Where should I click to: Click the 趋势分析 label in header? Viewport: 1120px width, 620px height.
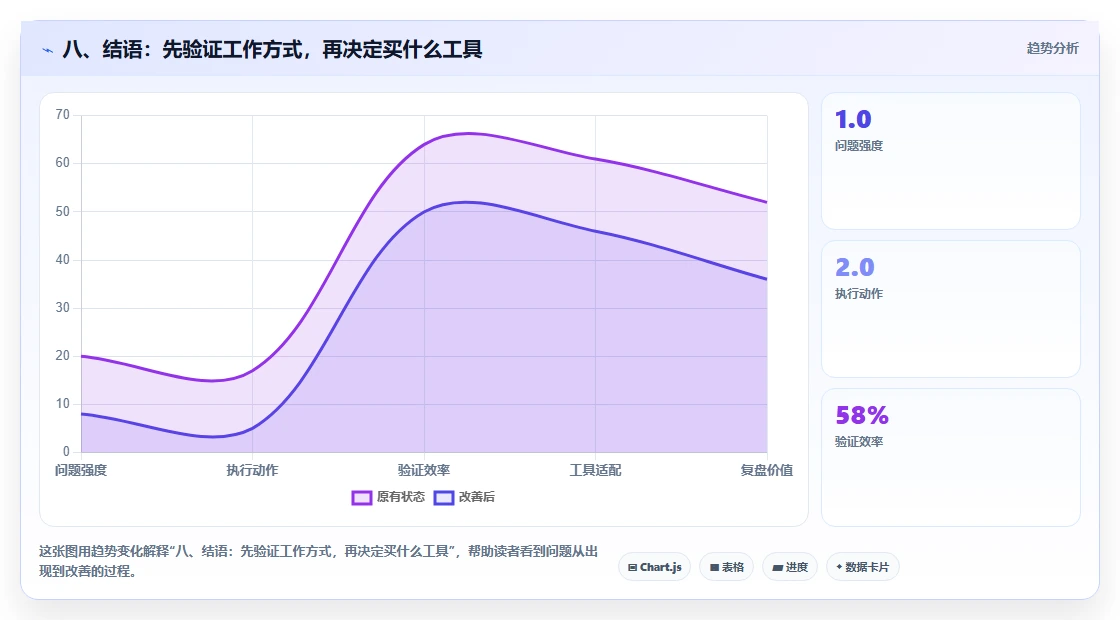(x=1052, y=49)
